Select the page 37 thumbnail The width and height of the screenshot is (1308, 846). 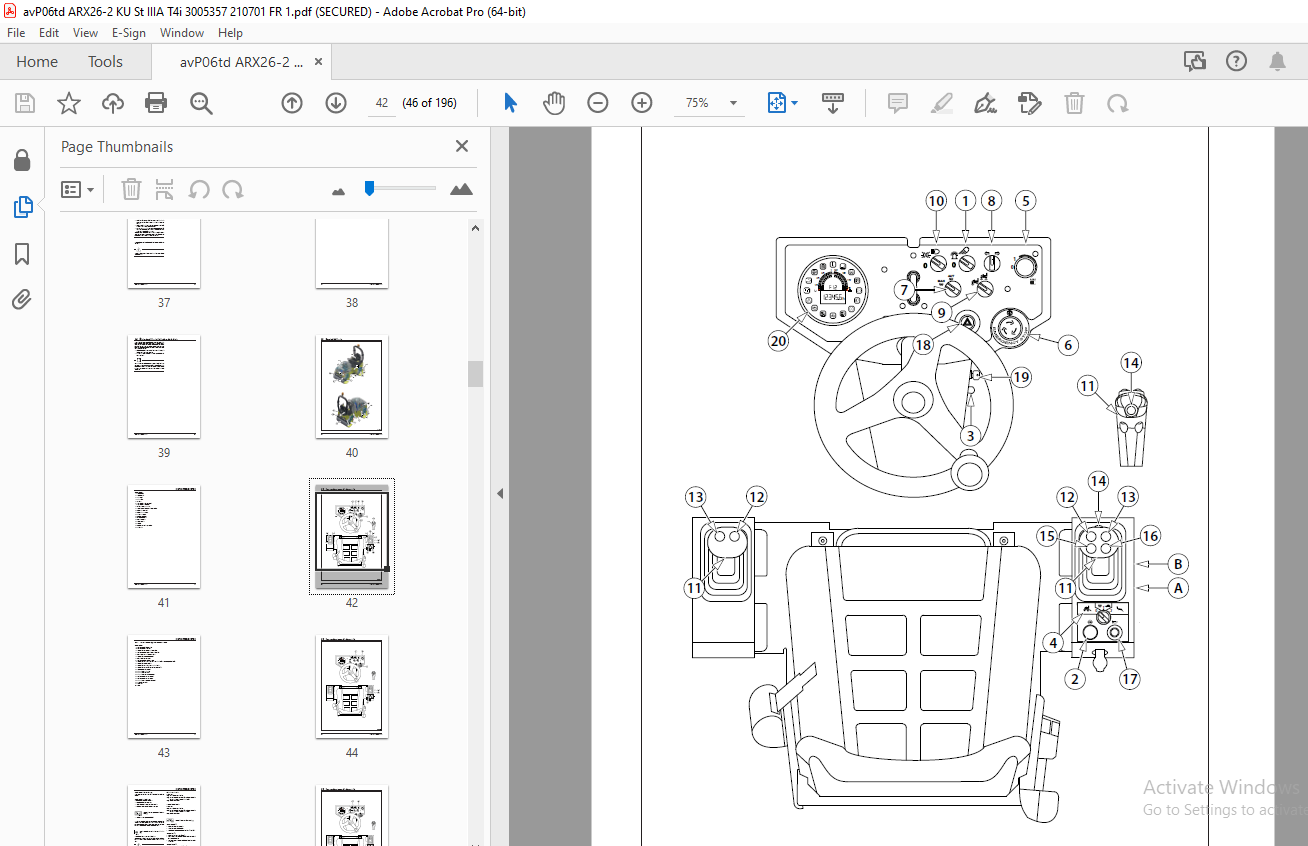pos(164,253)
